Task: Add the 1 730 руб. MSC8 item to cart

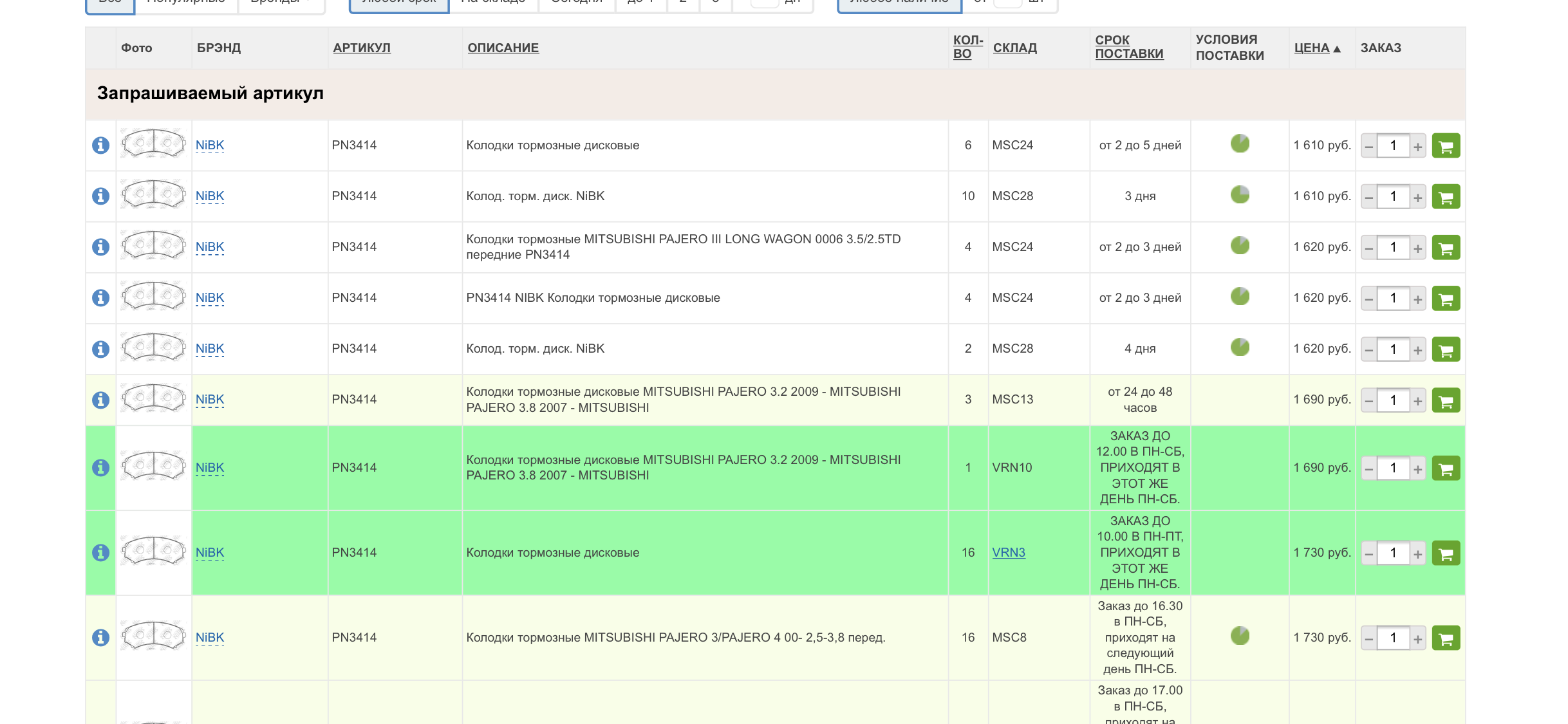Action: tap(1445, 638)
